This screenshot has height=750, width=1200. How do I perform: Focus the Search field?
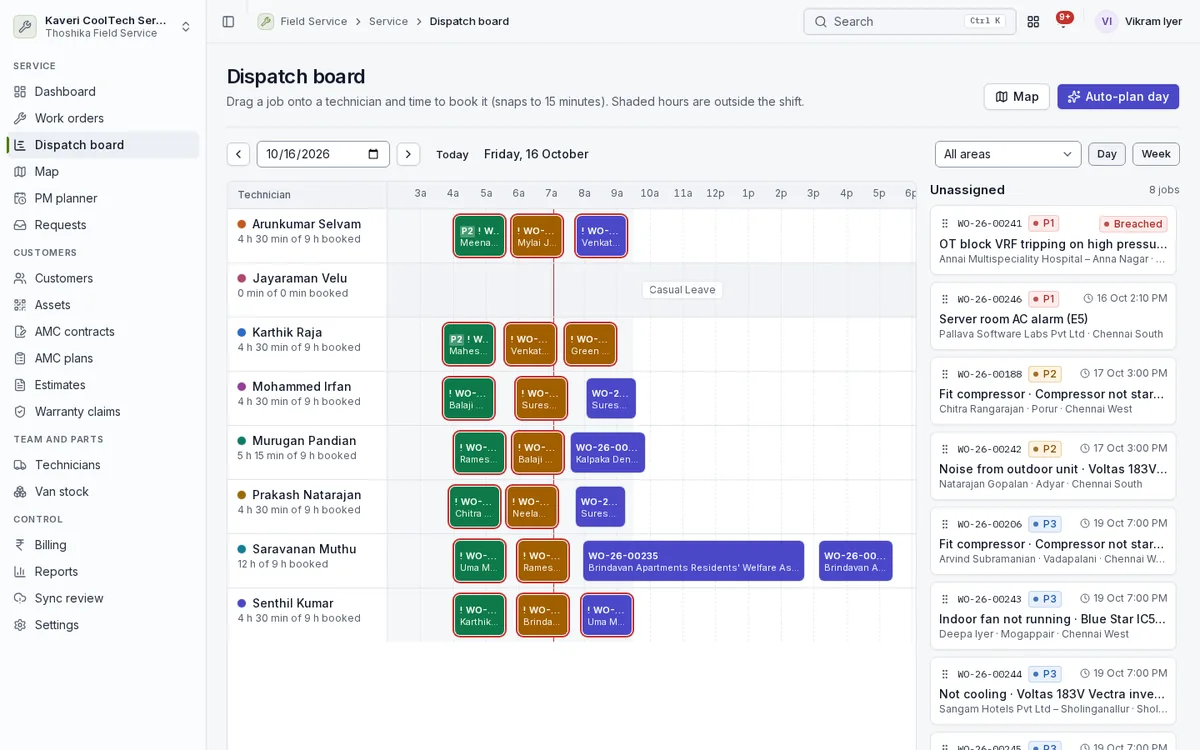coord(909,21)
